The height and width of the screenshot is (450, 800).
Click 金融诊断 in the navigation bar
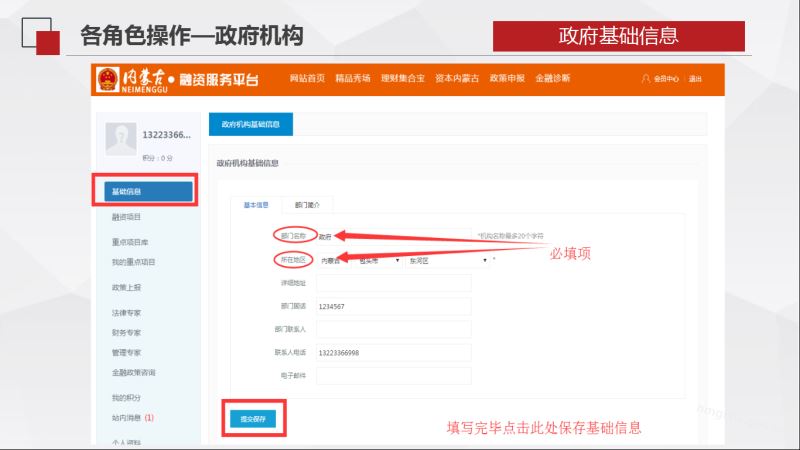[x=553, y=78]
